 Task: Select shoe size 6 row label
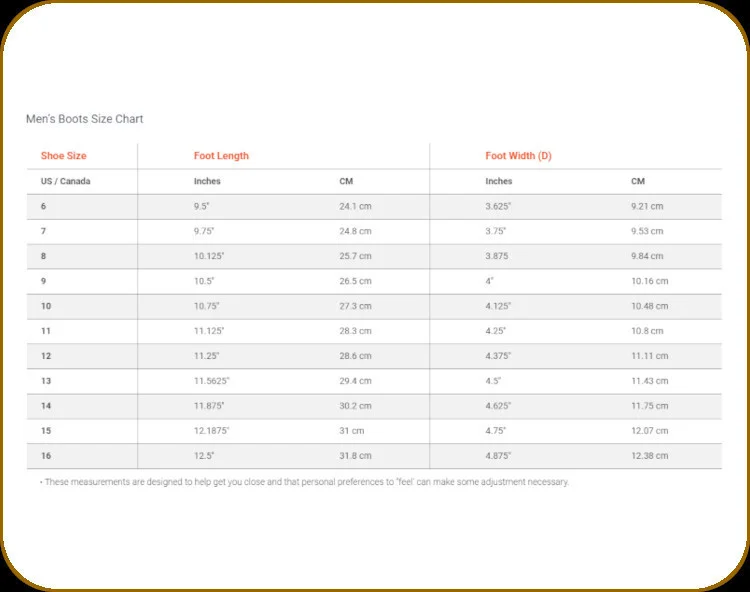coord(44,206)
